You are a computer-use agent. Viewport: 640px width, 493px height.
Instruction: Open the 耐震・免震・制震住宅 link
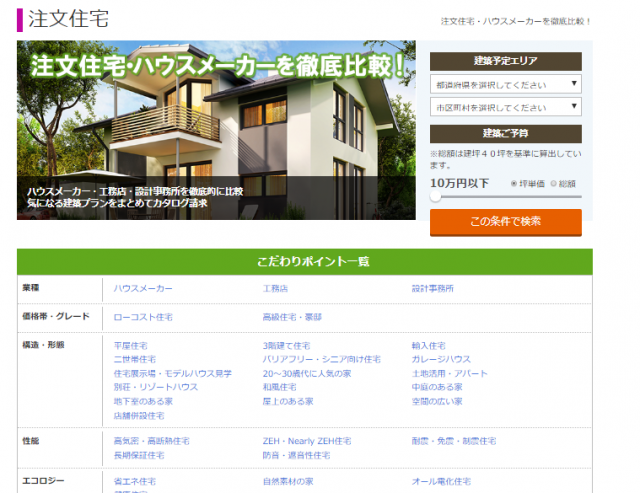click(453, 441)
